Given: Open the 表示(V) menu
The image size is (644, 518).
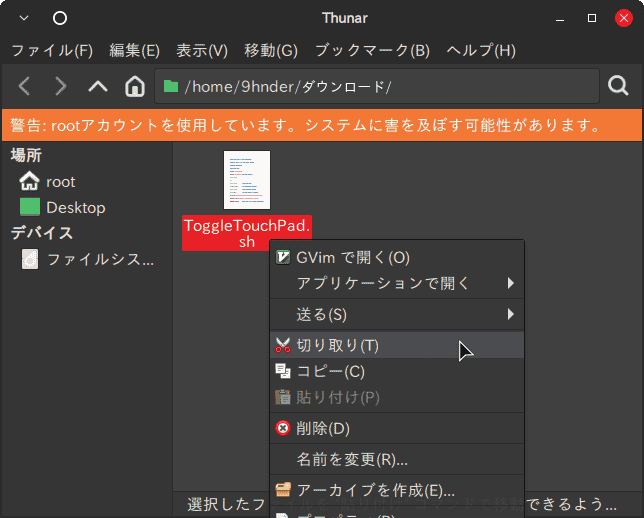Looking at the screenshot, I should point(202,51).
